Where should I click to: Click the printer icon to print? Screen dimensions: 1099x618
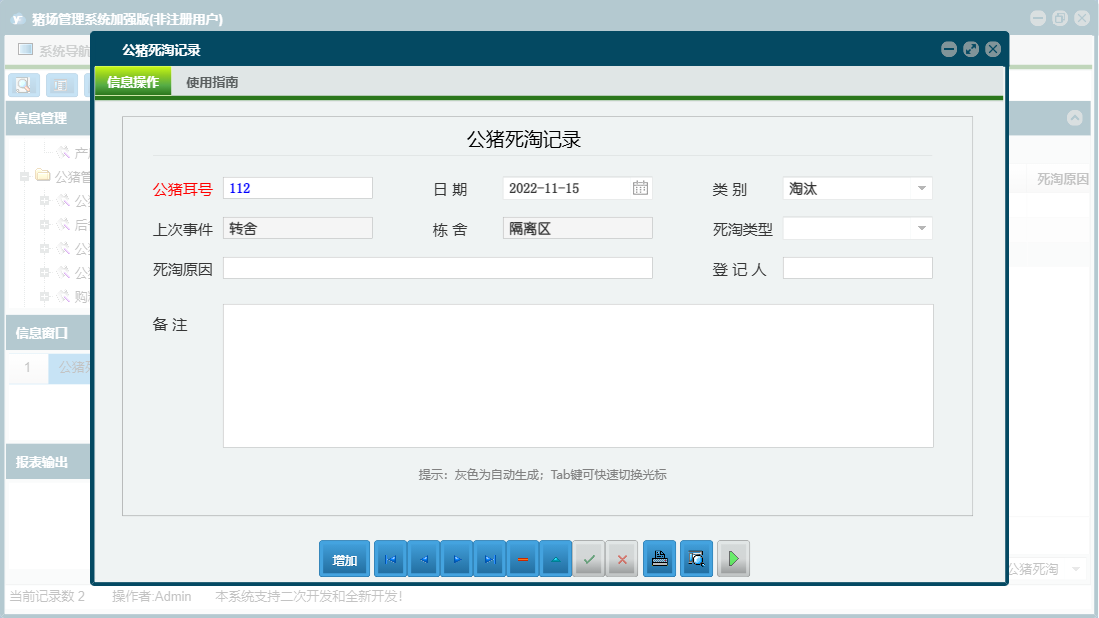pos(659,559)
